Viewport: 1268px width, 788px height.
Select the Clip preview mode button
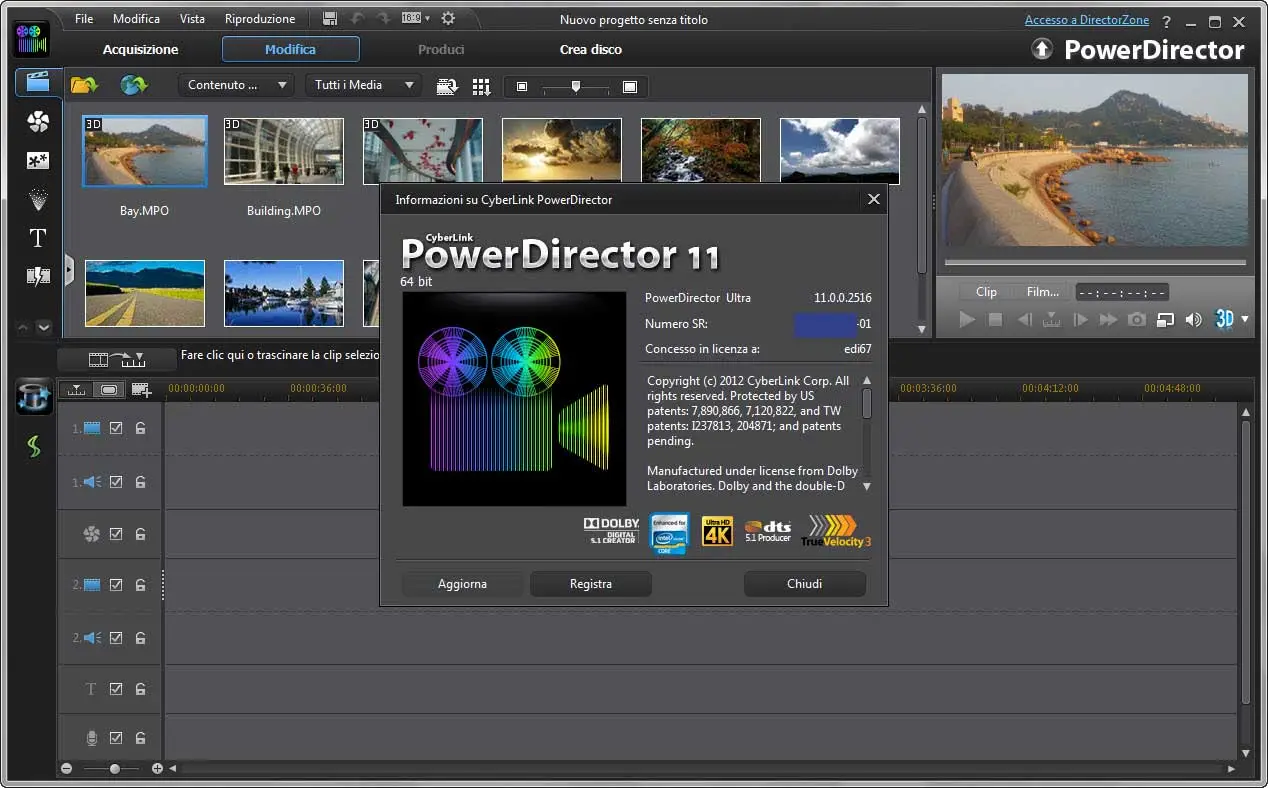click(x=986, y=292)
